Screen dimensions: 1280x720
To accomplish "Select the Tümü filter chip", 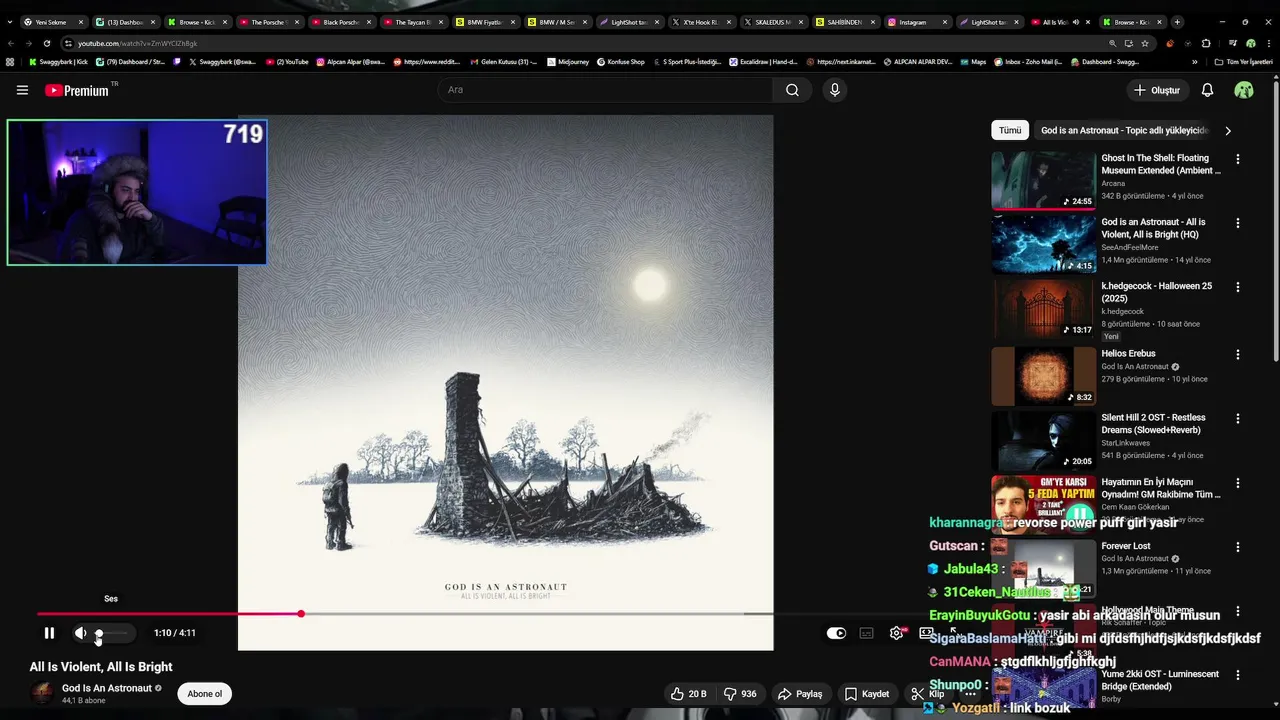I will coord(1010,130).
